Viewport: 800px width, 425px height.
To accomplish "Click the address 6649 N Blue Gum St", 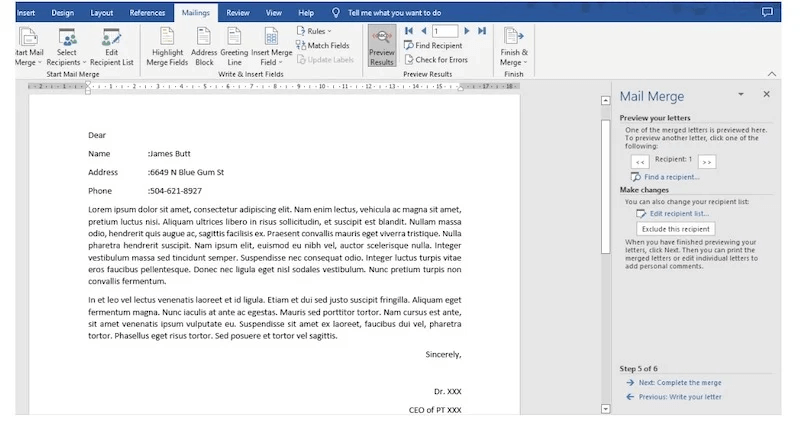I will (x=187, y=172).
